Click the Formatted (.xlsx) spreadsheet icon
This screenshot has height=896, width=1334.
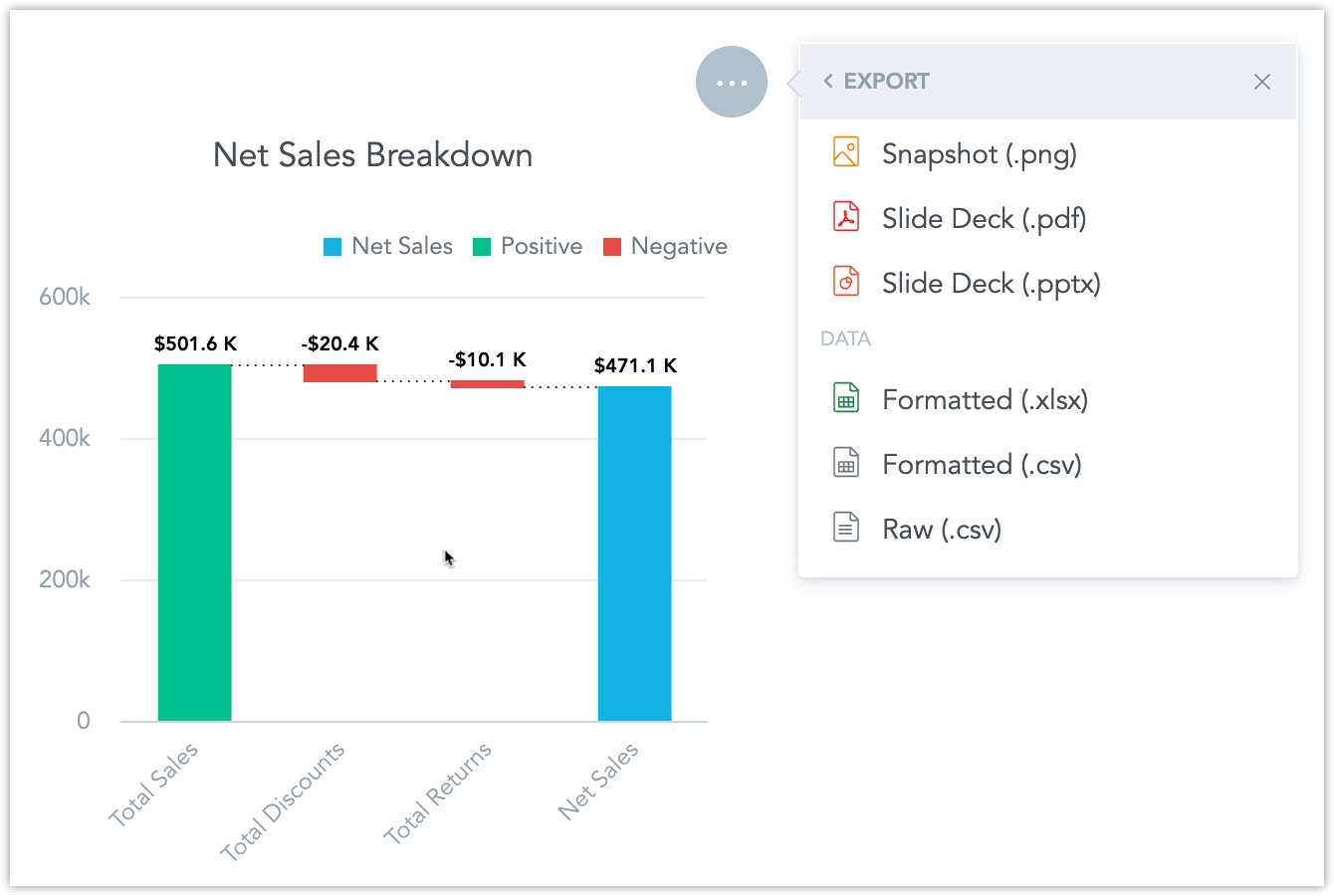coord(845,397)
